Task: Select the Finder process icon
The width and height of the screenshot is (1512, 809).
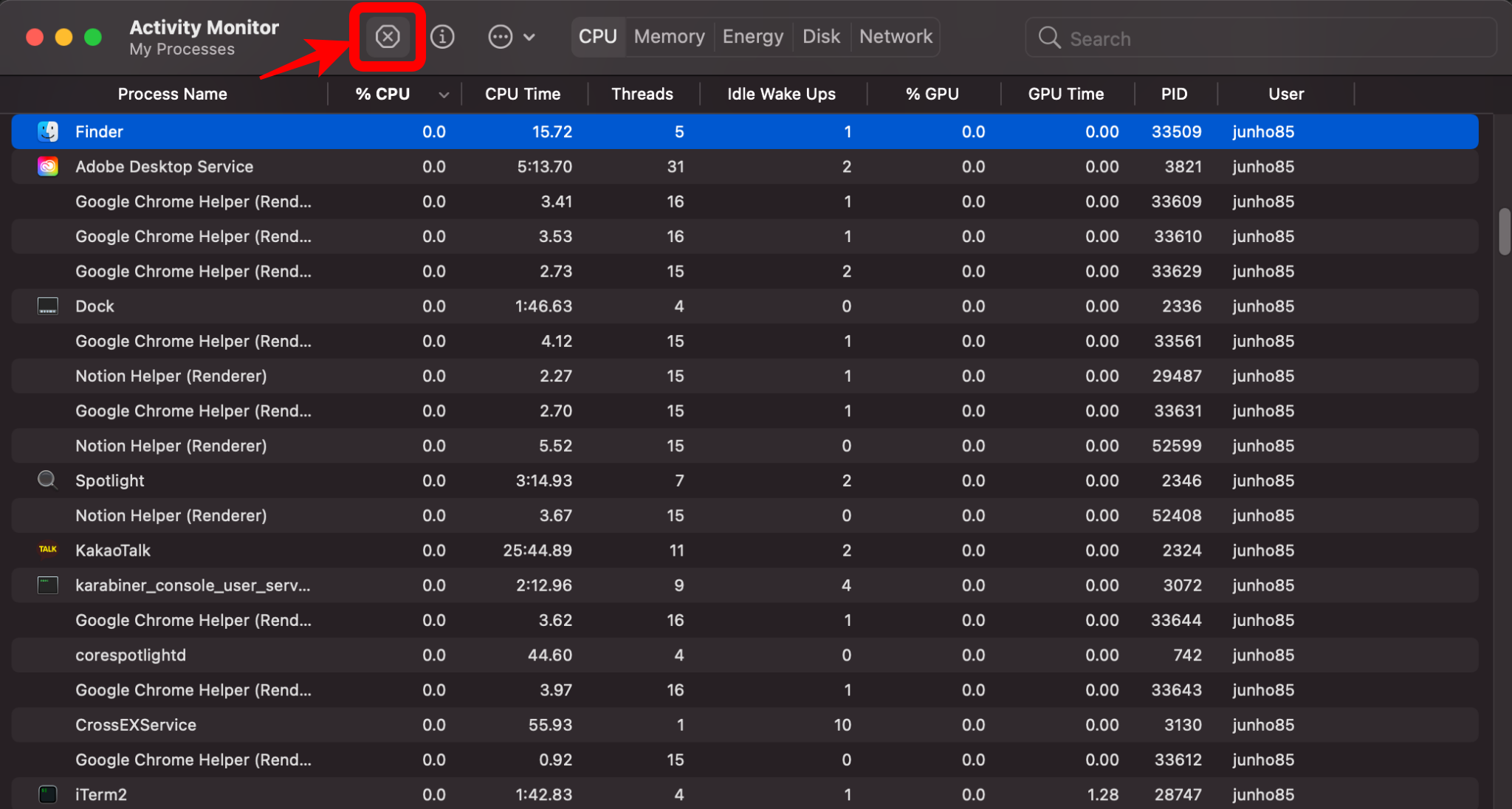Action: point(48,131)
